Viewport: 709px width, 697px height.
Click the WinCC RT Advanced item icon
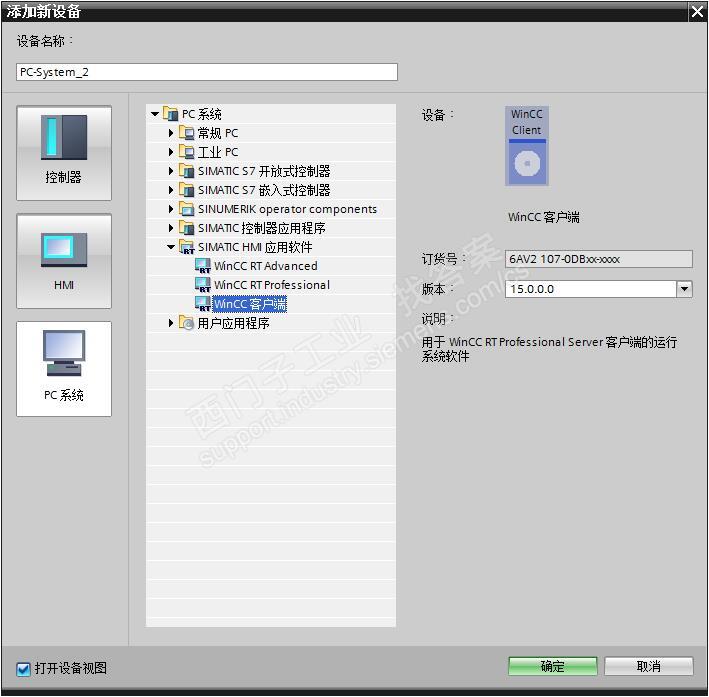[x=203, y=266]
